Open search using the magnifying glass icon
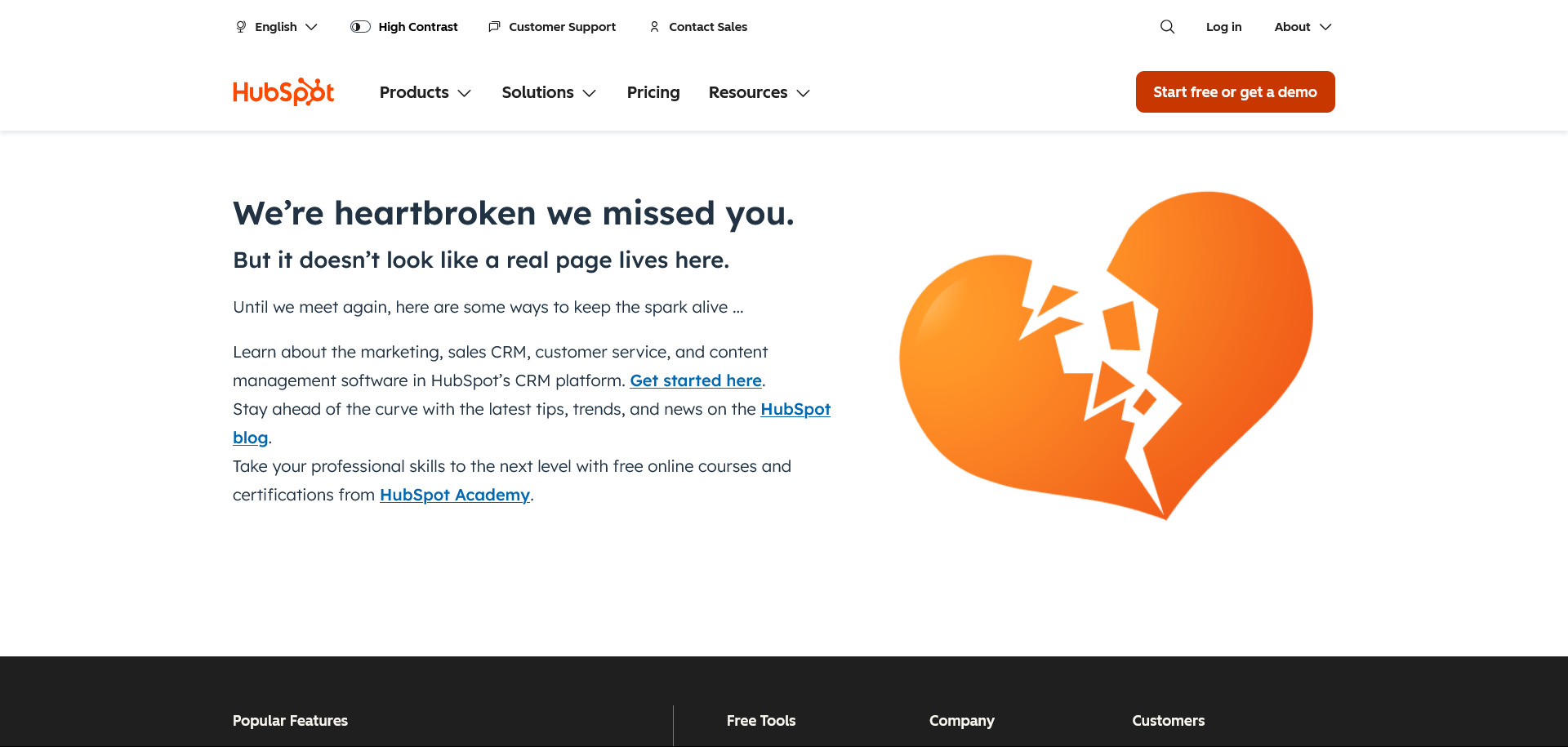The height and width of the screenshot is (747, 1568). click(x=1167, y=26)
